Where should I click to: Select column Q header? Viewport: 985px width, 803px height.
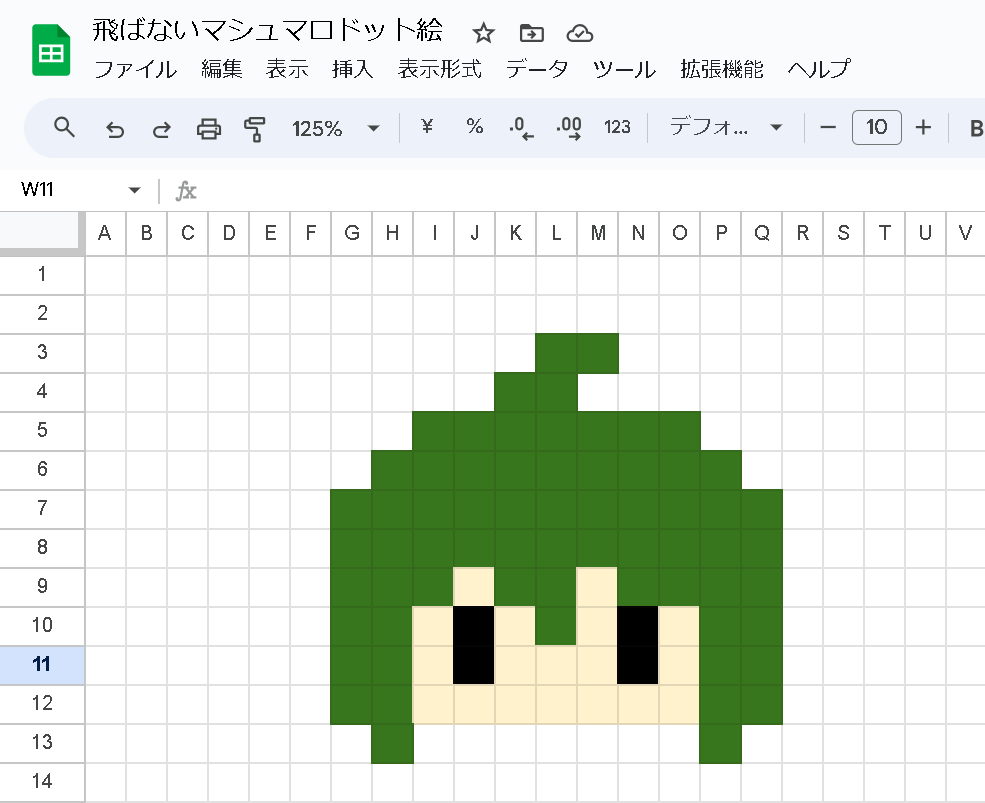click(x=762, y=233)
